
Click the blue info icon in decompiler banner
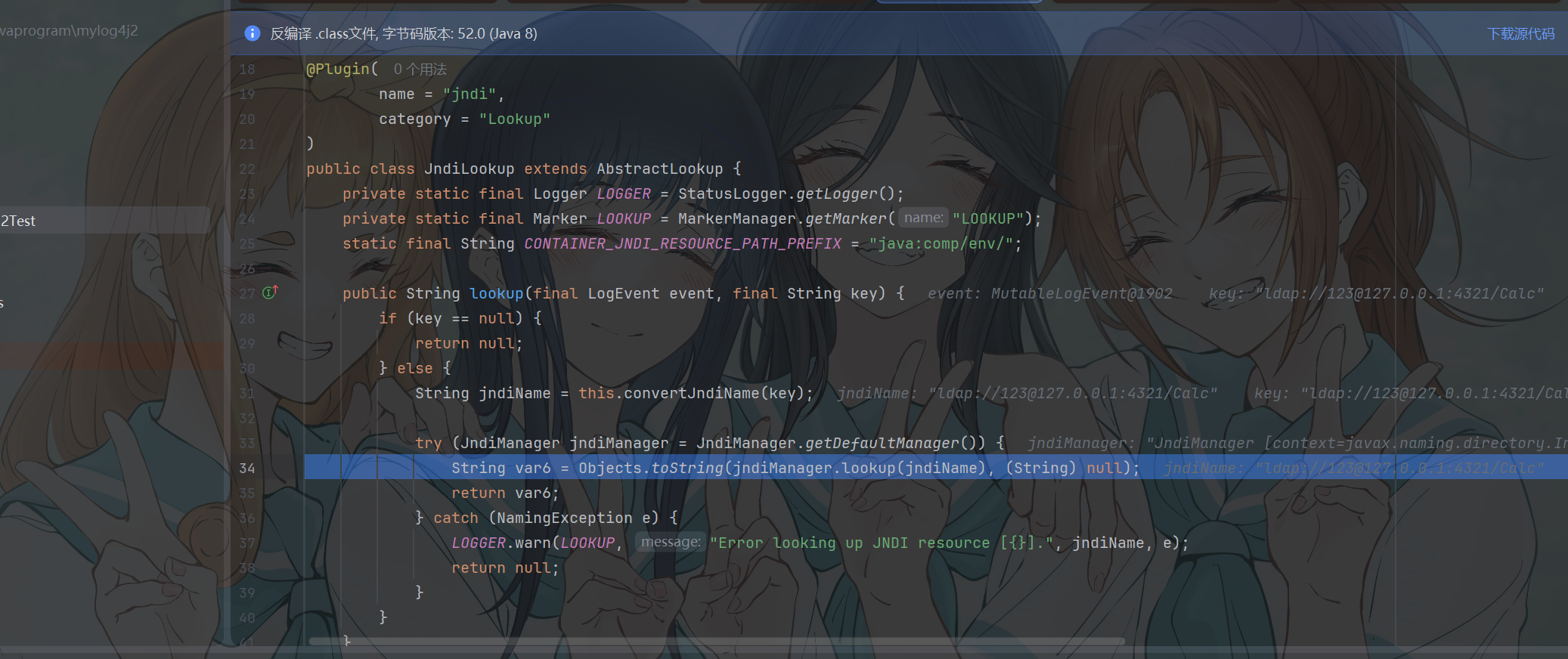253,33
